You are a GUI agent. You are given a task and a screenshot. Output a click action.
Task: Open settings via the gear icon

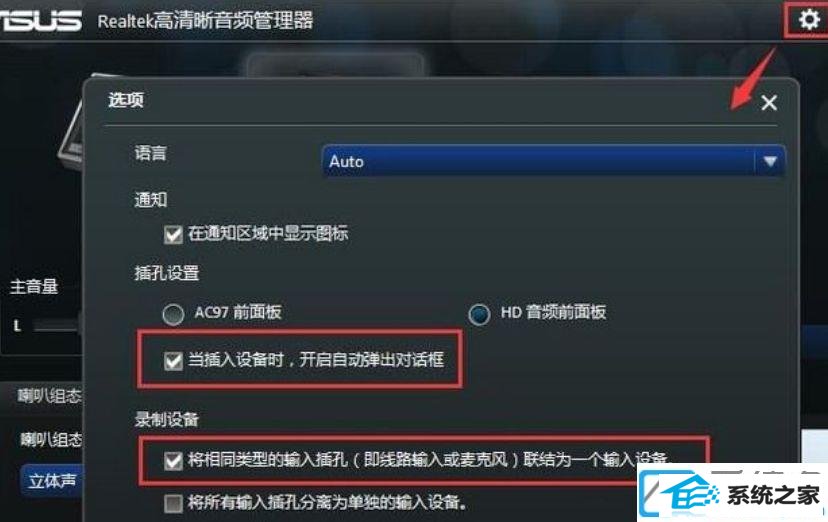click(x=808, y=20)
